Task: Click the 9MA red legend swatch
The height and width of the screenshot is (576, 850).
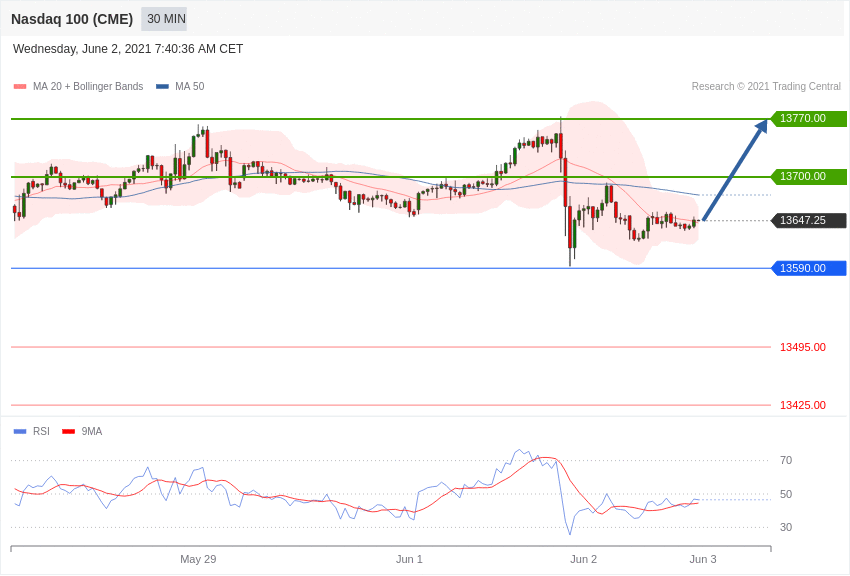Action: [69, 432]
